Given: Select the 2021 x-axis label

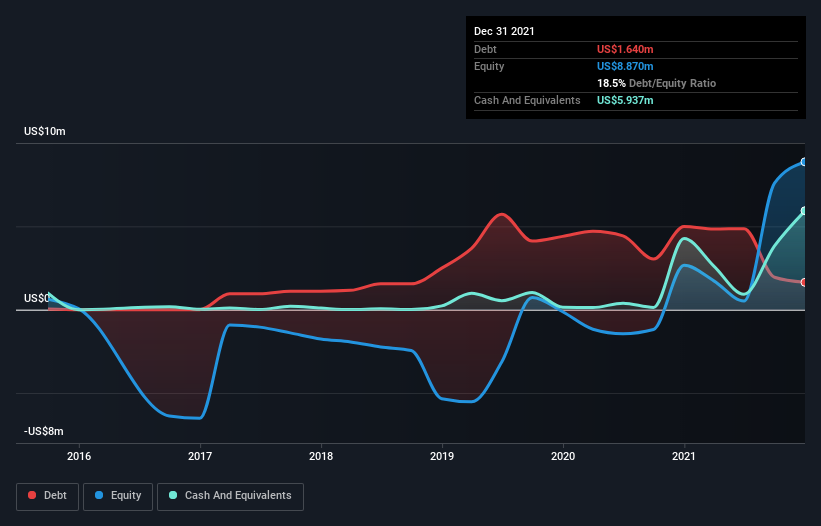Looking at the screenshot, I should [684, 456].
